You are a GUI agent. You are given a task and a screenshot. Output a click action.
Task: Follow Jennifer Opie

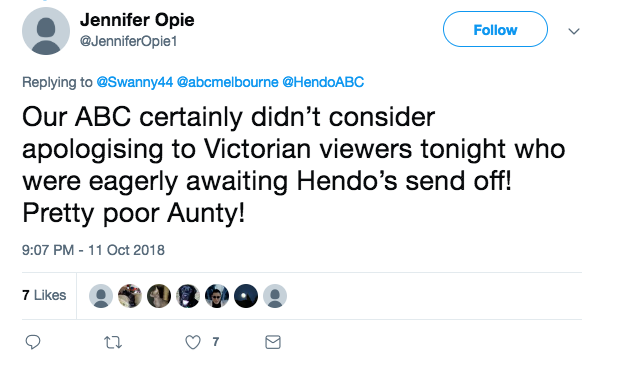tap(495, 29)
